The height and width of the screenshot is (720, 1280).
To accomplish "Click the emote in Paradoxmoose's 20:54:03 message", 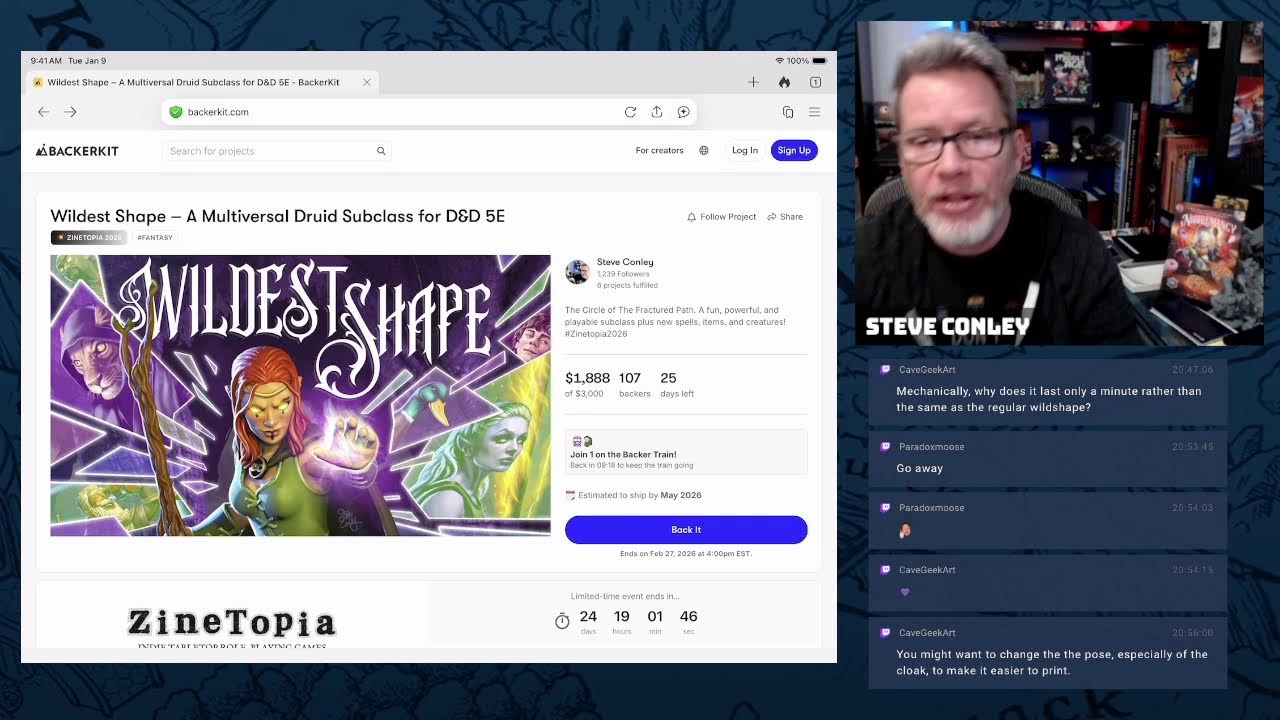I will (905, 531).
